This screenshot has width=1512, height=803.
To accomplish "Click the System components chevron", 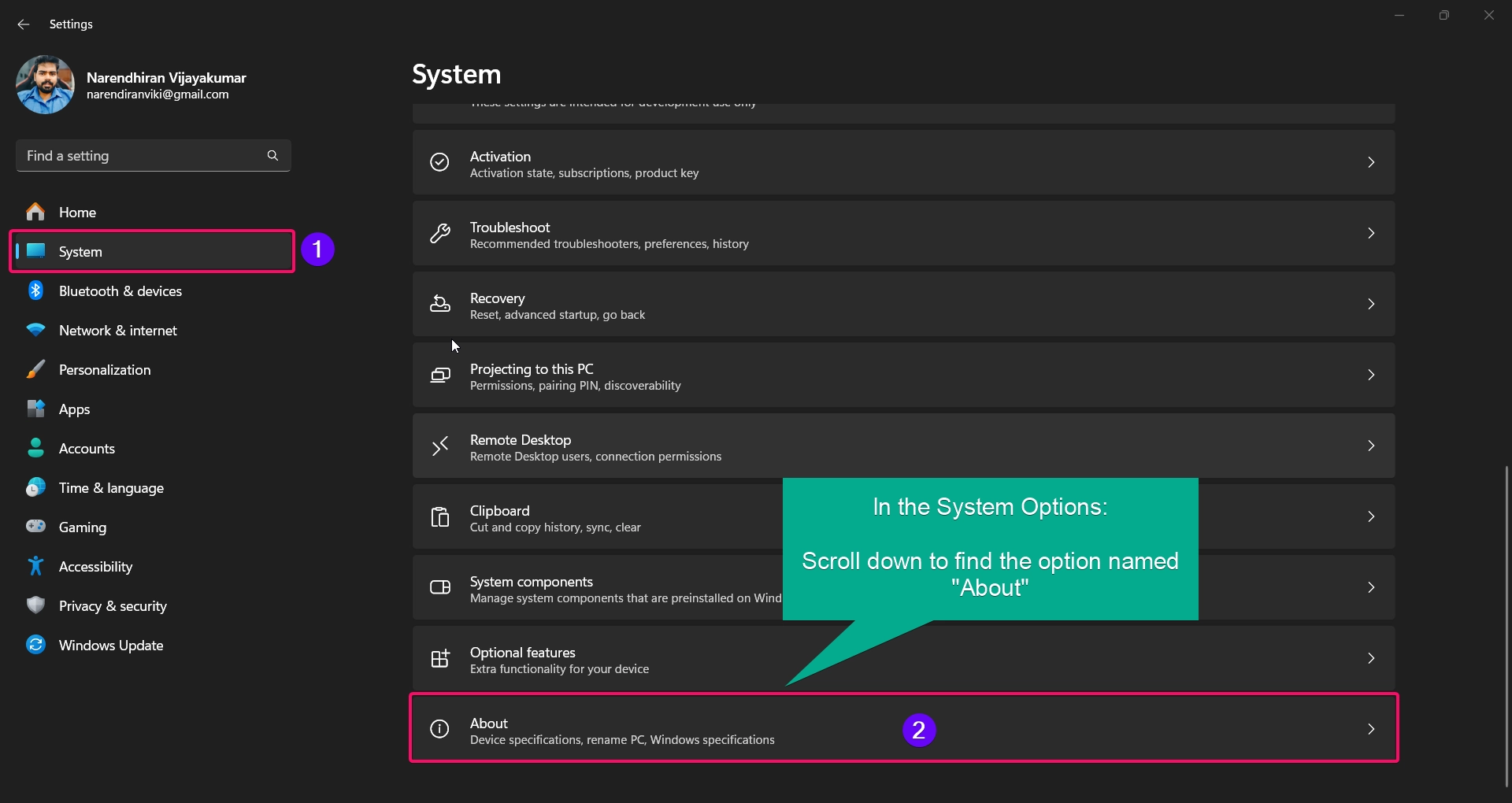I will pos(1371,587).
